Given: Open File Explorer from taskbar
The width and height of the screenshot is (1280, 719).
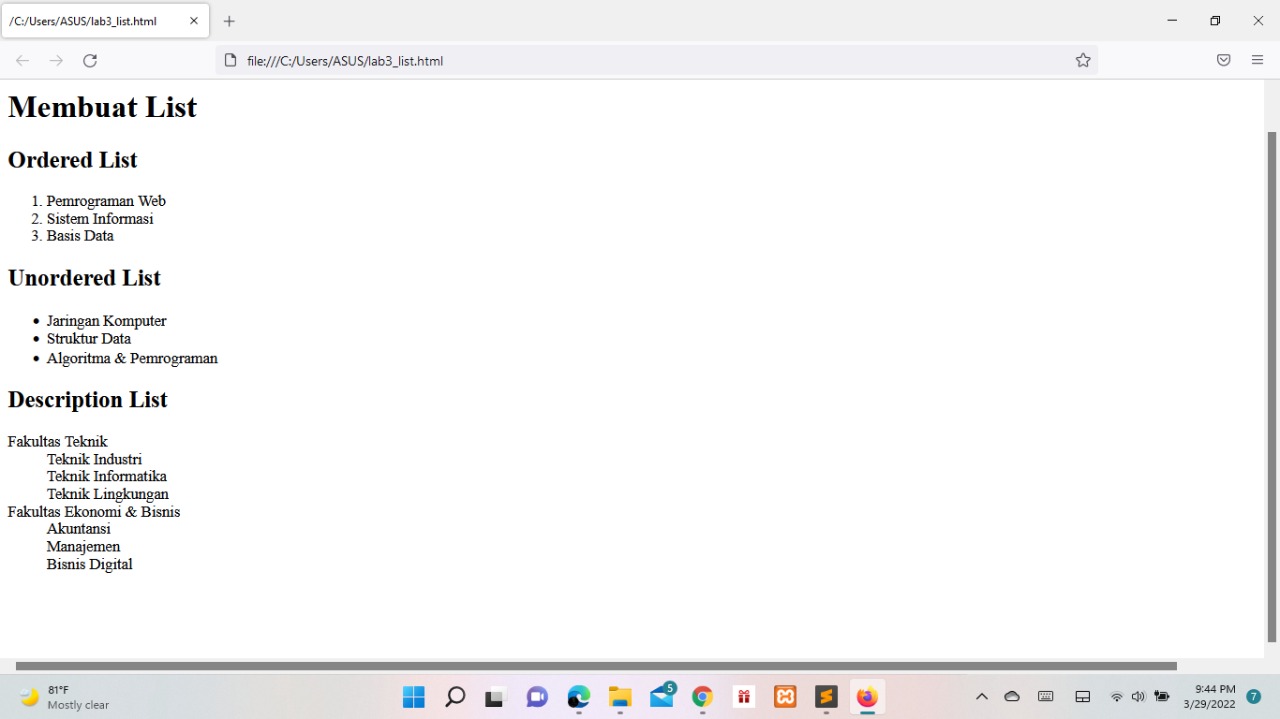Looking at the screenshot, I should (x=620, y=697).
